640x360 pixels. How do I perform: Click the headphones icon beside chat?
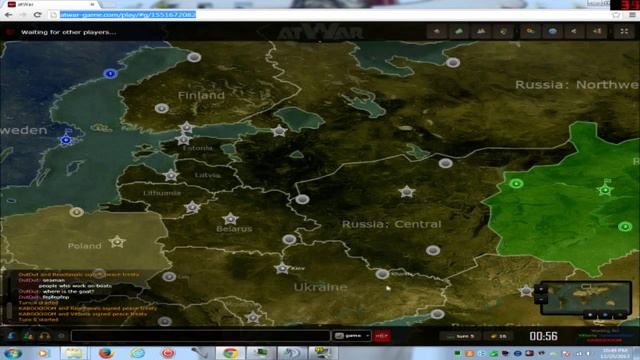coord(45,336)
